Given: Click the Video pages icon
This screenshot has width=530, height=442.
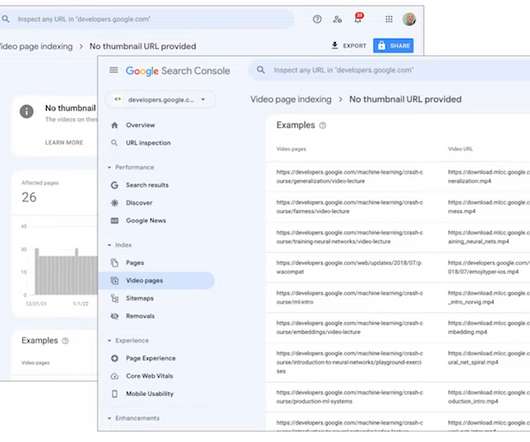Looking at the screenshot, I should (115, 280).
